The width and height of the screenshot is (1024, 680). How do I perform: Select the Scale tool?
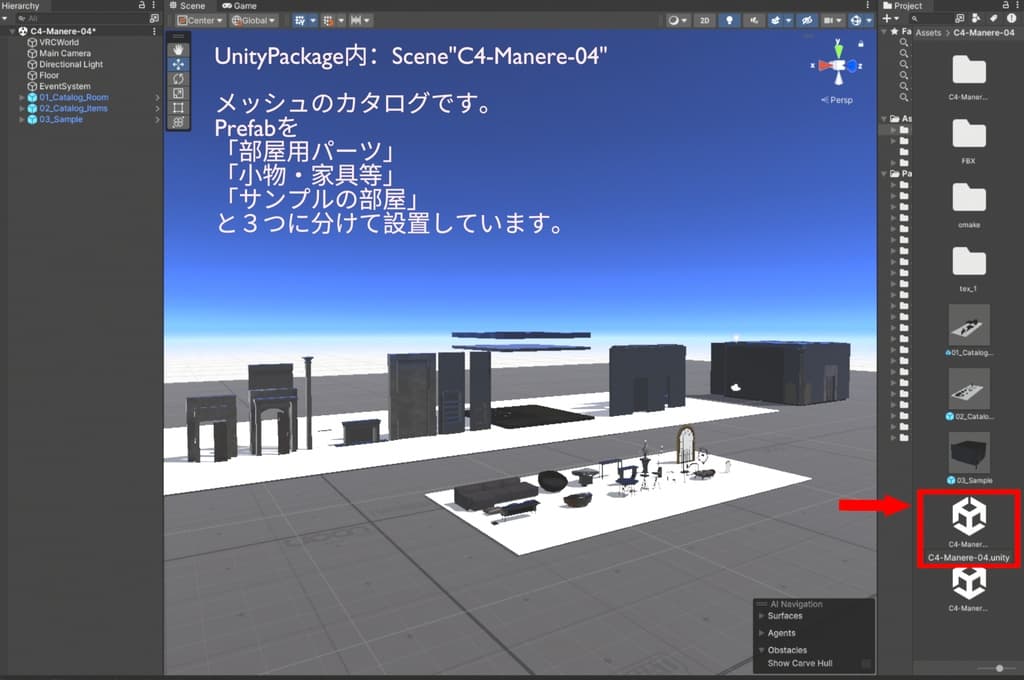[x=178, y=93]
